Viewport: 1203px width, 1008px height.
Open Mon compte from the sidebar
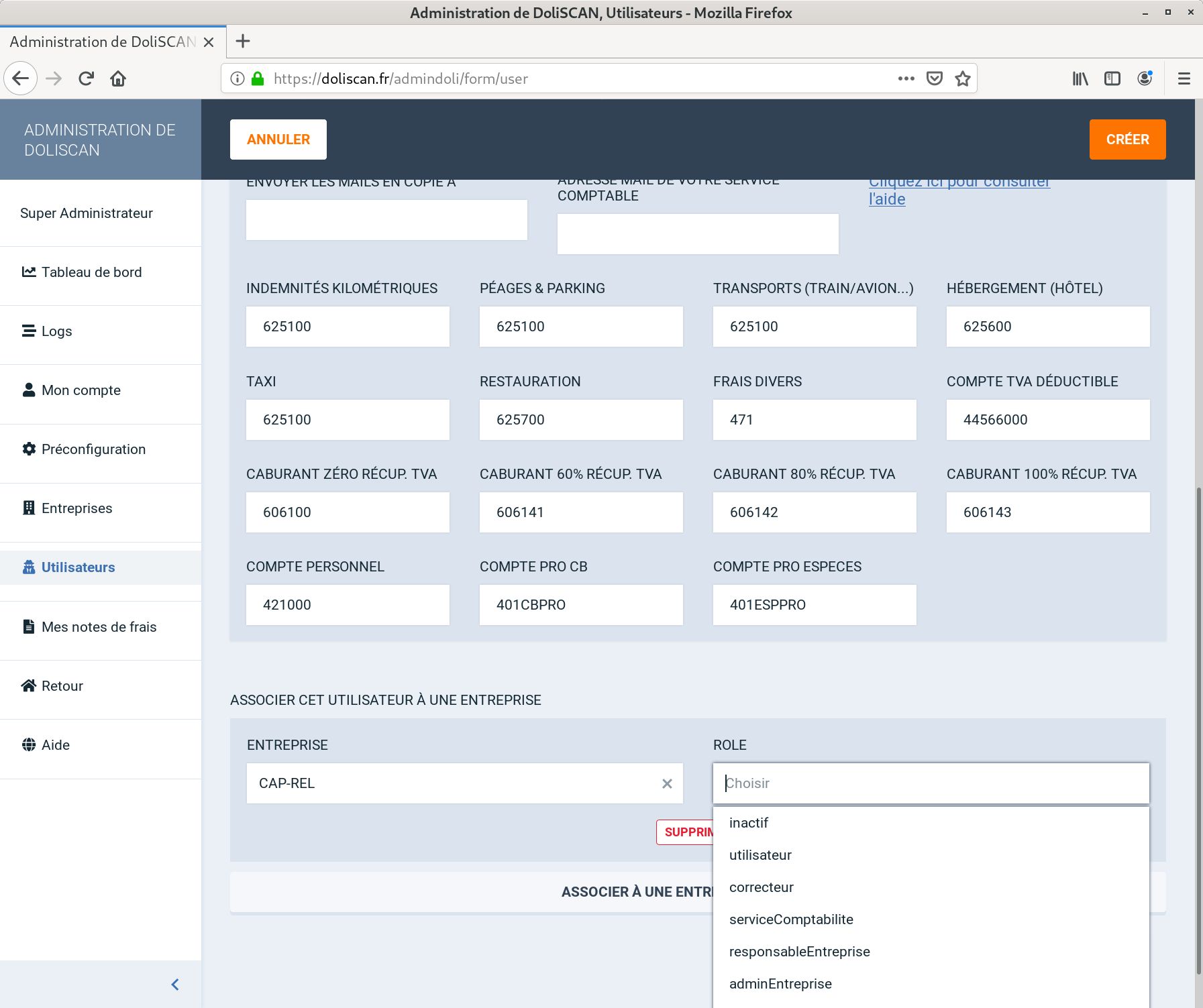[x=81, y=390]
